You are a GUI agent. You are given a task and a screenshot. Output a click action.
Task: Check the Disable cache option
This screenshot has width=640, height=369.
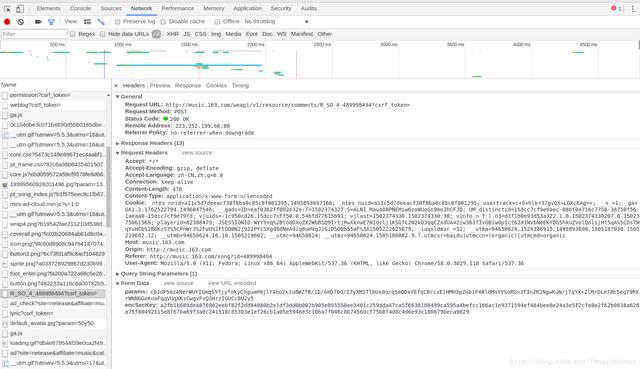point(163,22)
